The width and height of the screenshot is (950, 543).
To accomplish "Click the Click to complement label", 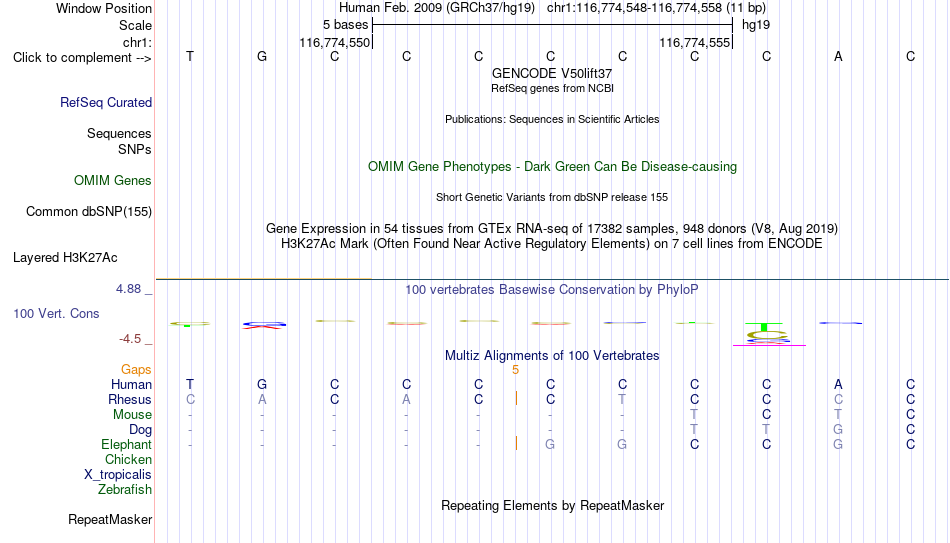I will pos(82,58).
